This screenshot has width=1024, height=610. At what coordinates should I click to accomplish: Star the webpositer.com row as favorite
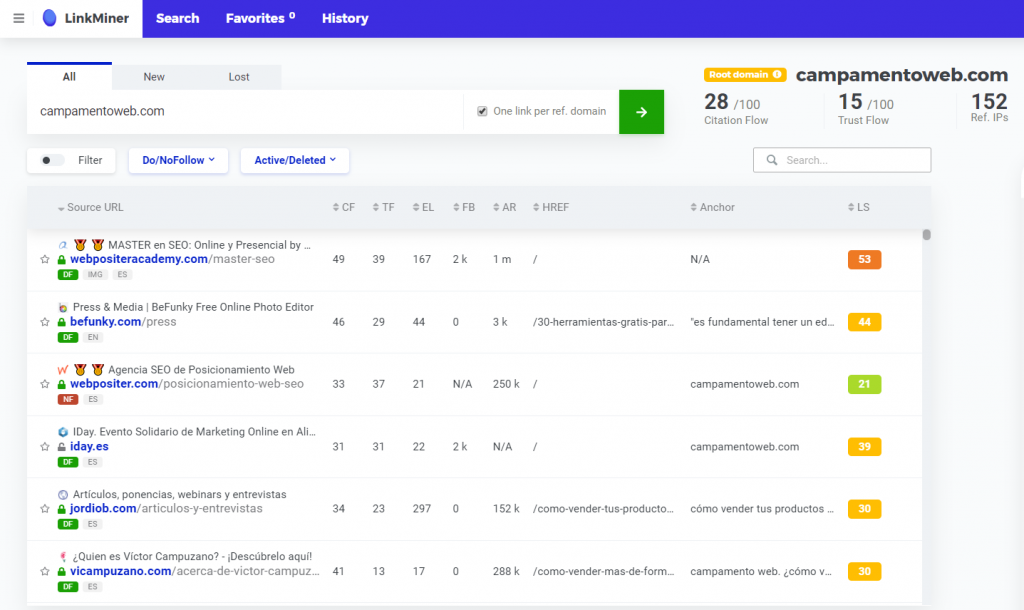pos(44,384)
